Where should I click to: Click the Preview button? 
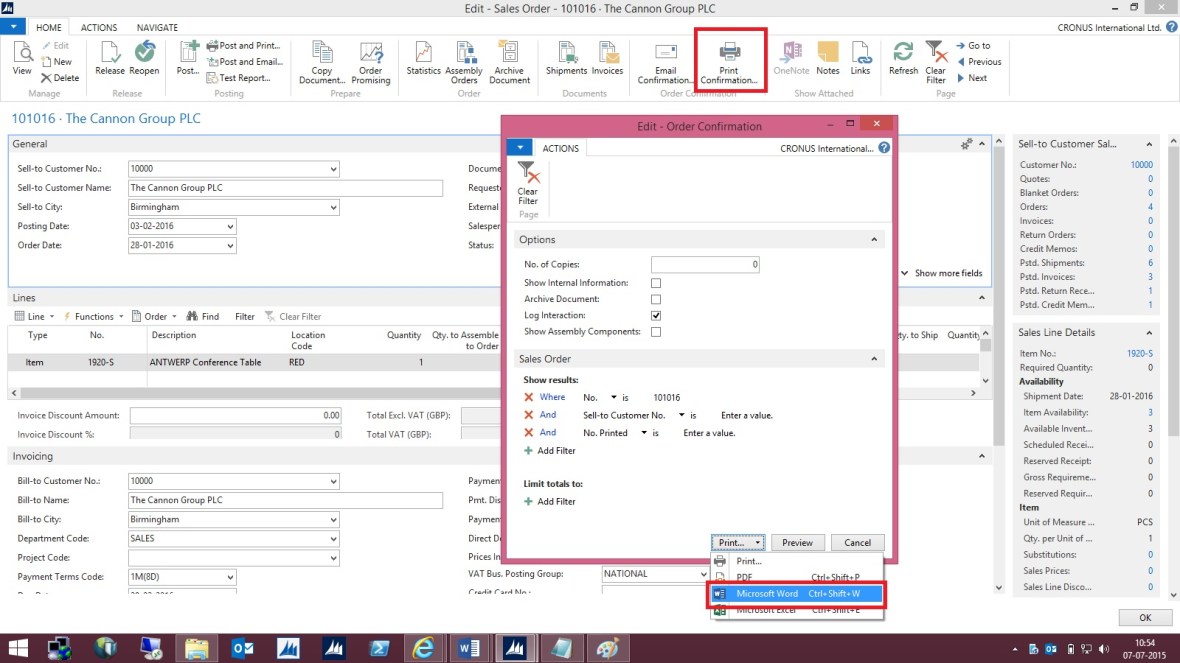click(797, 542)
